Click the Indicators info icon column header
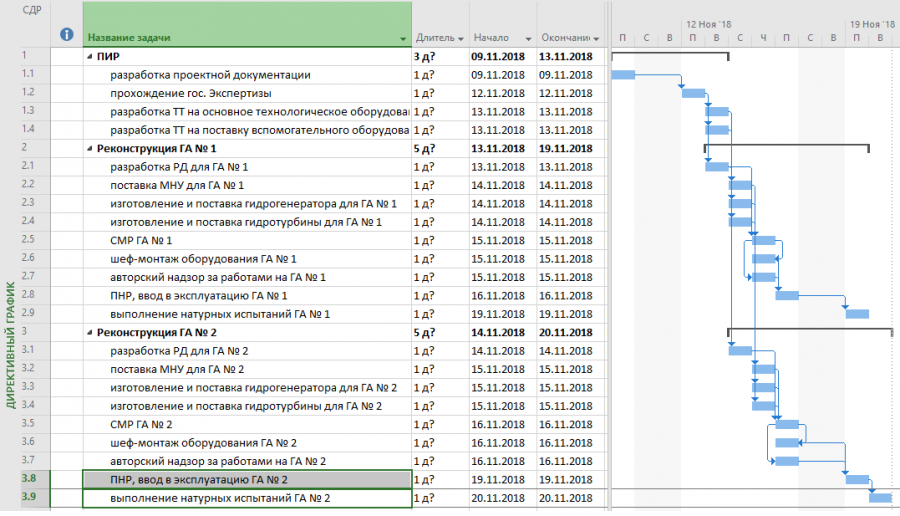This screenshot has width=900, height=516. tap(67, 34)
